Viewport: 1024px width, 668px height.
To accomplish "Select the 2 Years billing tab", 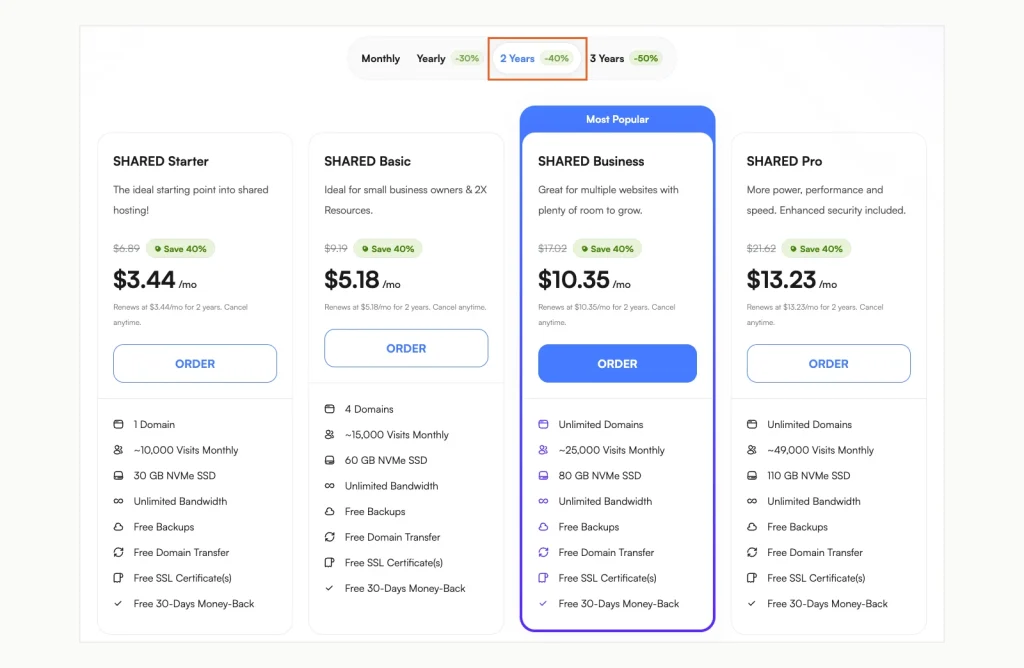I will tap(535, 59).
